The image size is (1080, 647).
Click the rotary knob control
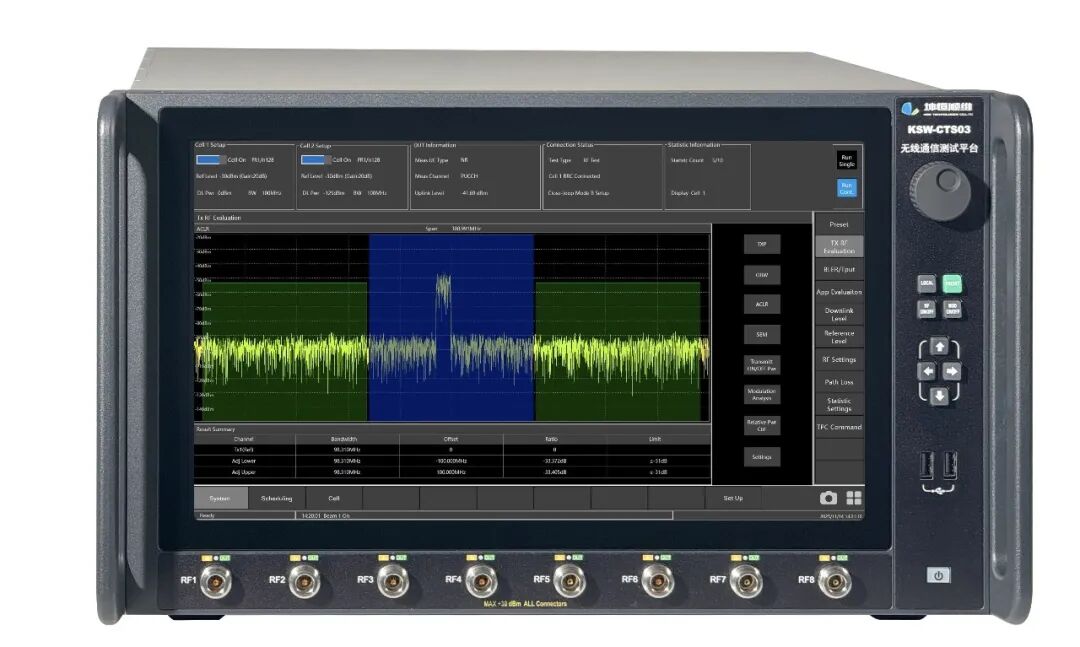point(940,191)
